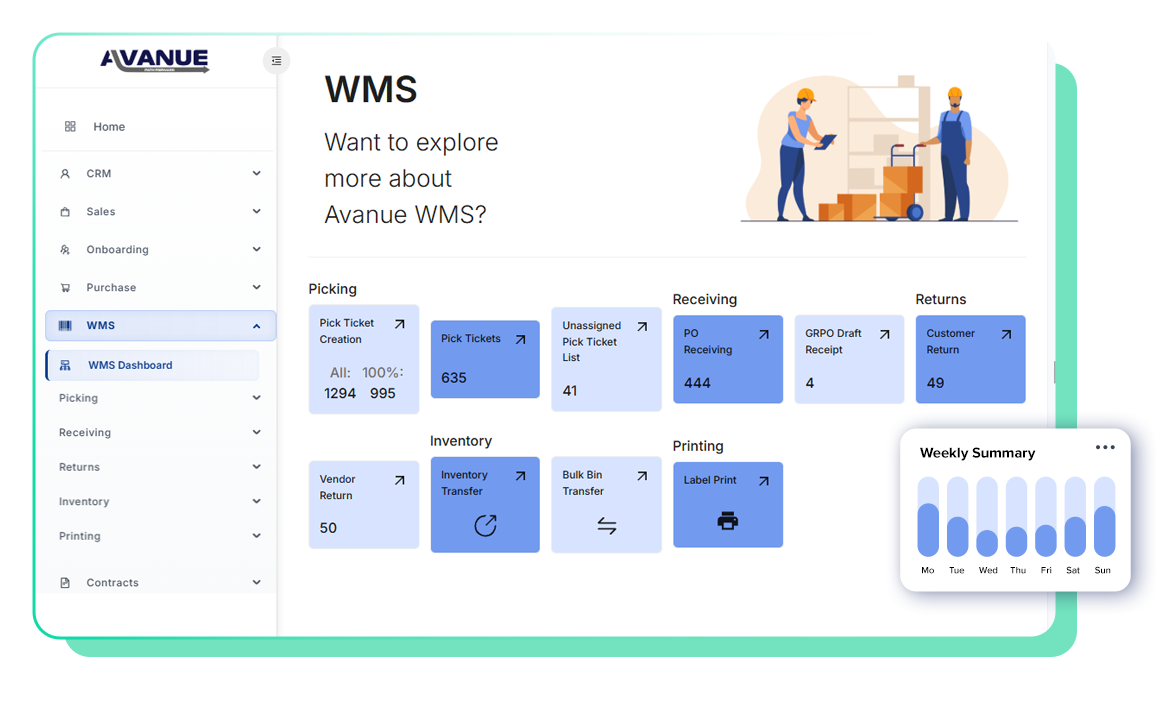This screenshot has height=720, width=1163.
Task: Open the Unassigned Pick Ticket List card
Action: 607,359
